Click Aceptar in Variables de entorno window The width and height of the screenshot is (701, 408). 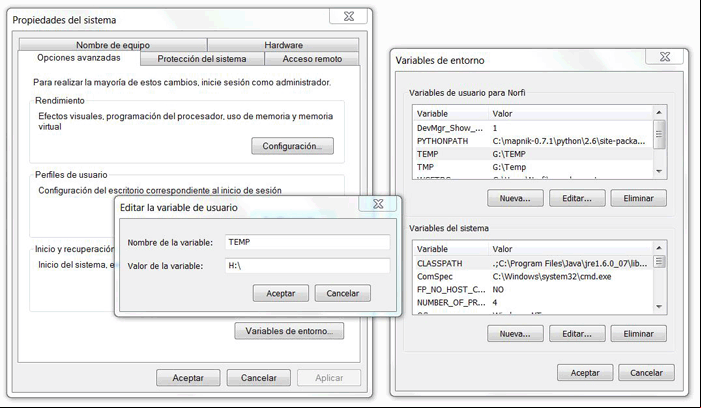(x=585, y=373)
